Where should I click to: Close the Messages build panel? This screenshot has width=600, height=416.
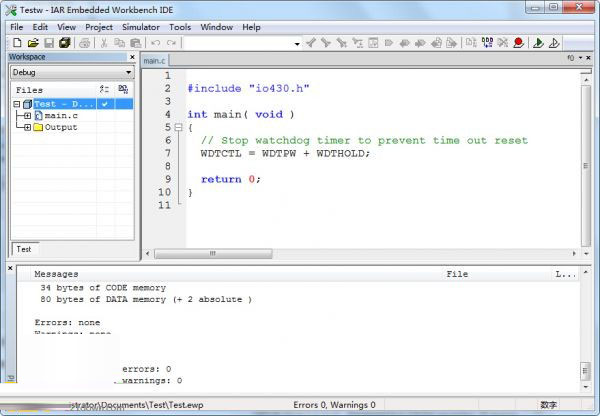10,268
